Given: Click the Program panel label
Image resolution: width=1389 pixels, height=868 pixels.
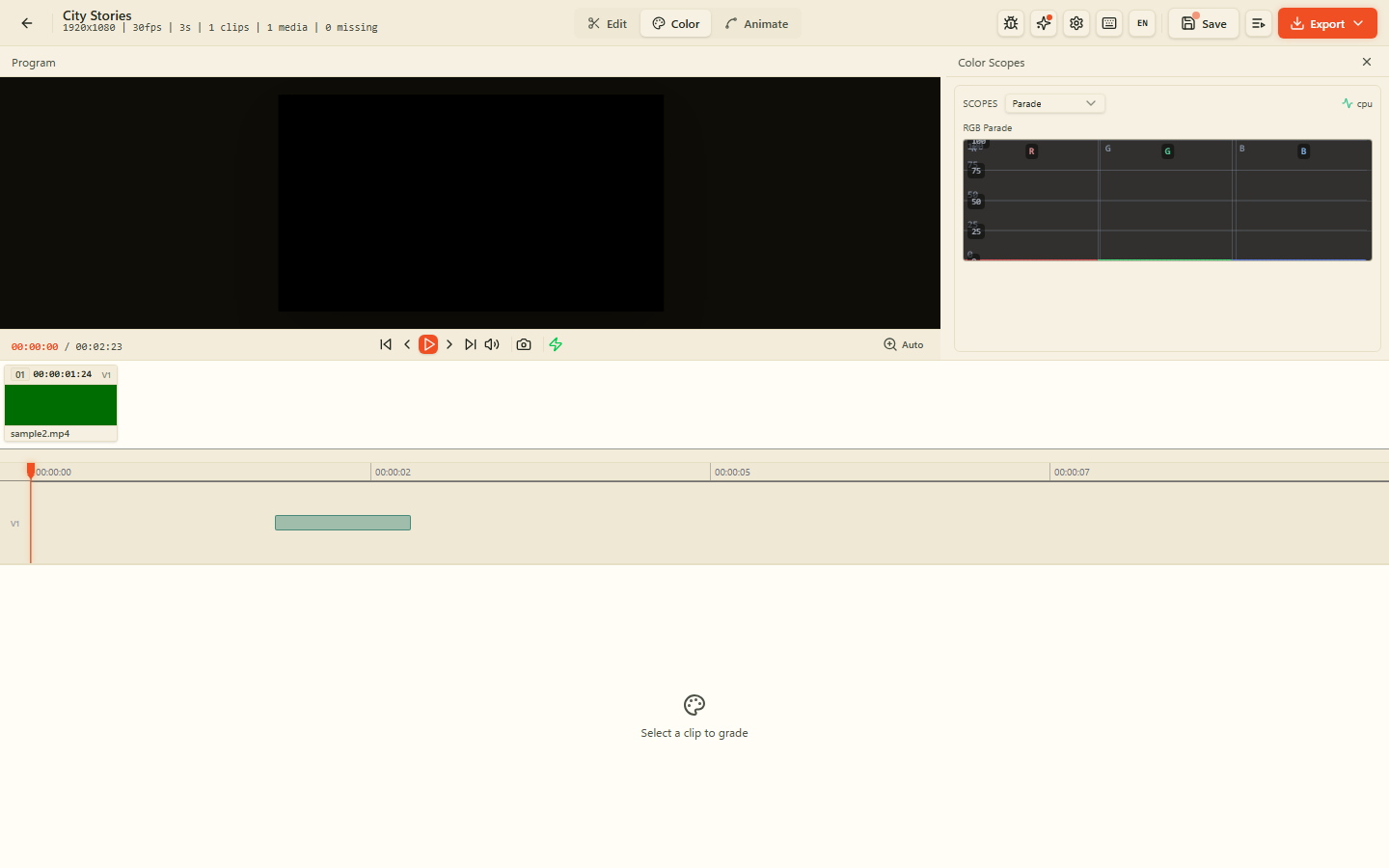Looking at the screenshot, I should [x=34, y=63].
